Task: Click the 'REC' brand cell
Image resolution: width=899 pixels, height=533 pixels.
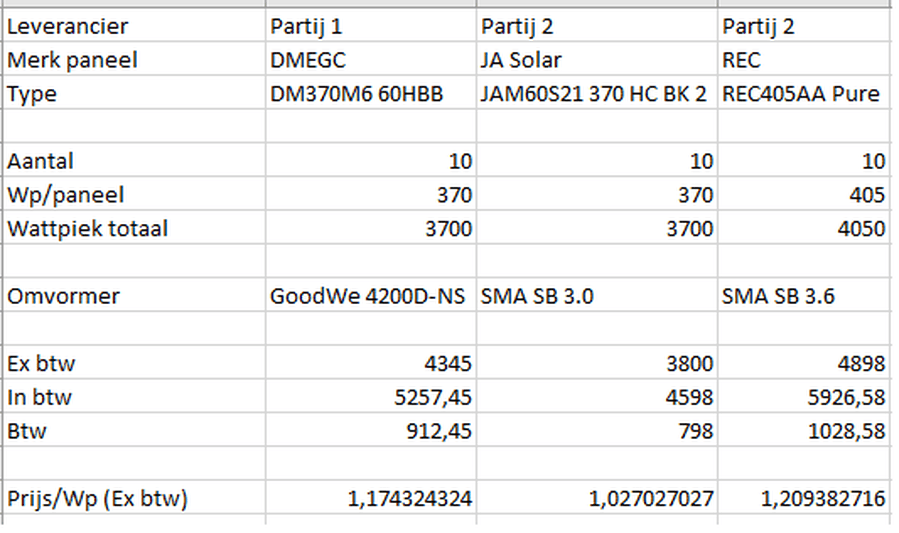Action: pos(805,60)
